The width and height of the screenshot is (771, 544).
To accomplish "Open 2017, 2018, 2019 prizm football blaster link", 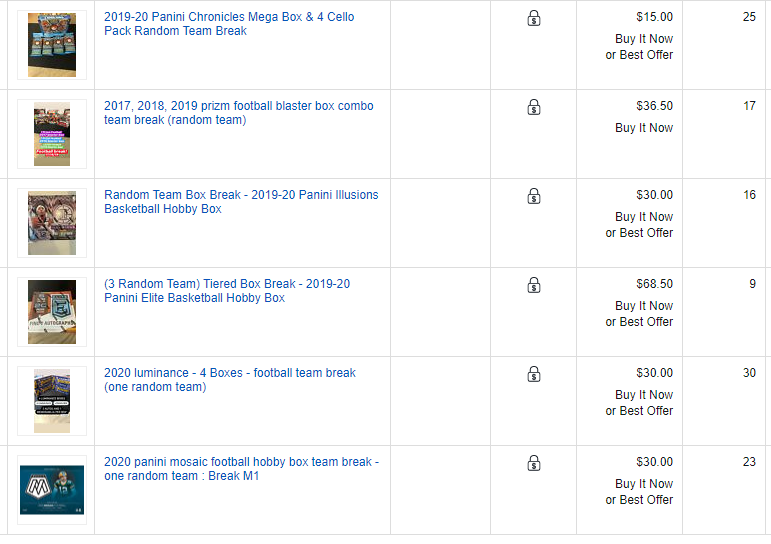I will tap(238, 113).
